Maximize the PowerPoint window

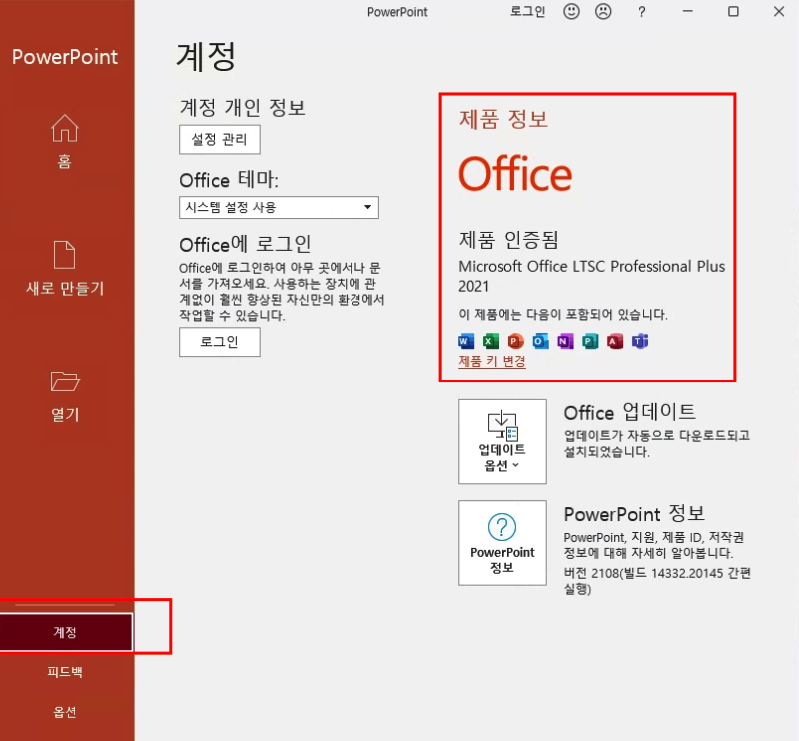pos(733,11)
